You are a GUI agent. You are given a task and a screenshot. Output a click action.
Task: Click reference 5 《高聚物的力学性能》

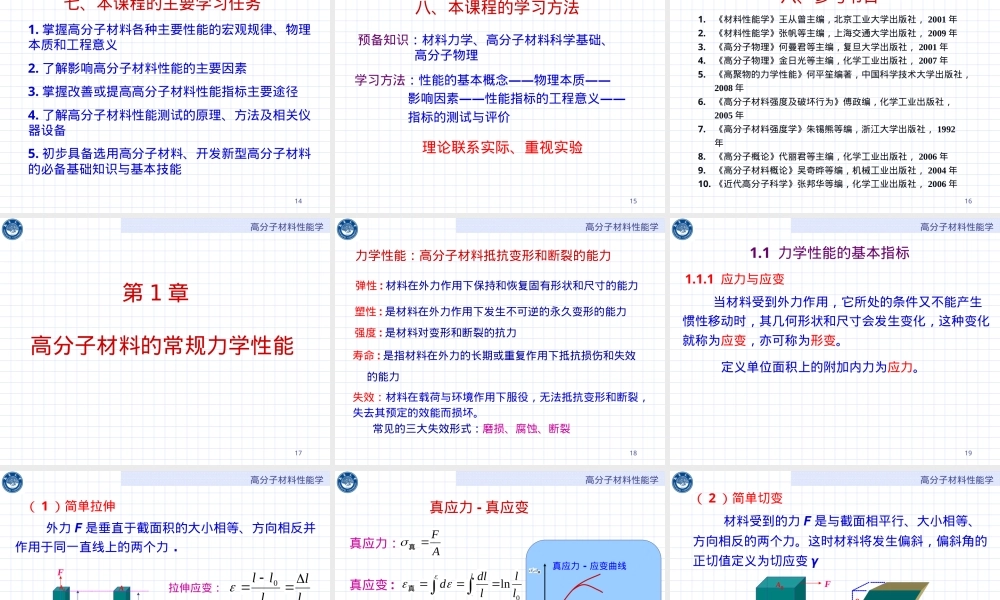[834, 81]
